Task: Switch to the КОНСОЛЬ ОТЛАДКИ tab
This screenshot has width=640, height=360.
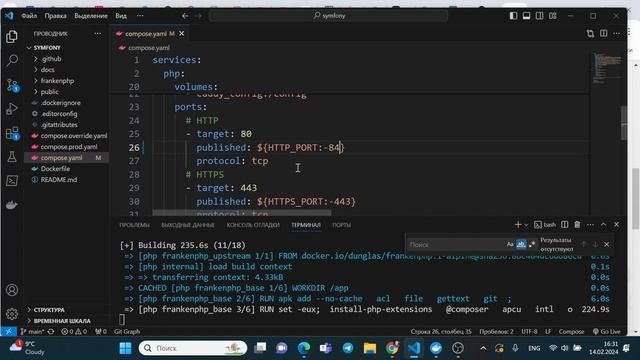Action: [253, 225]
